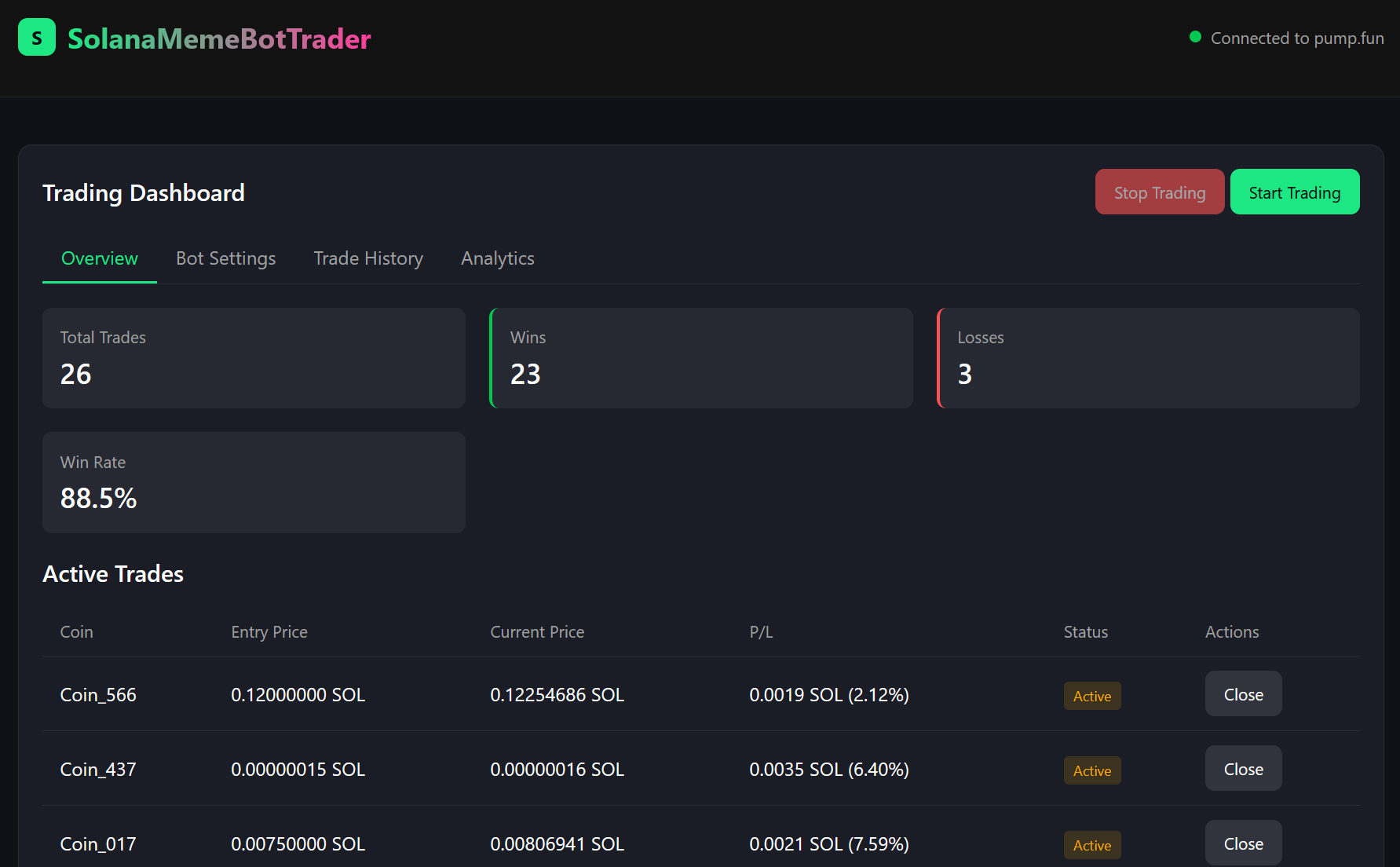Click Active badge for Coin_566
Screen dimensions: 1400x867
click(x=1092, y=696)
